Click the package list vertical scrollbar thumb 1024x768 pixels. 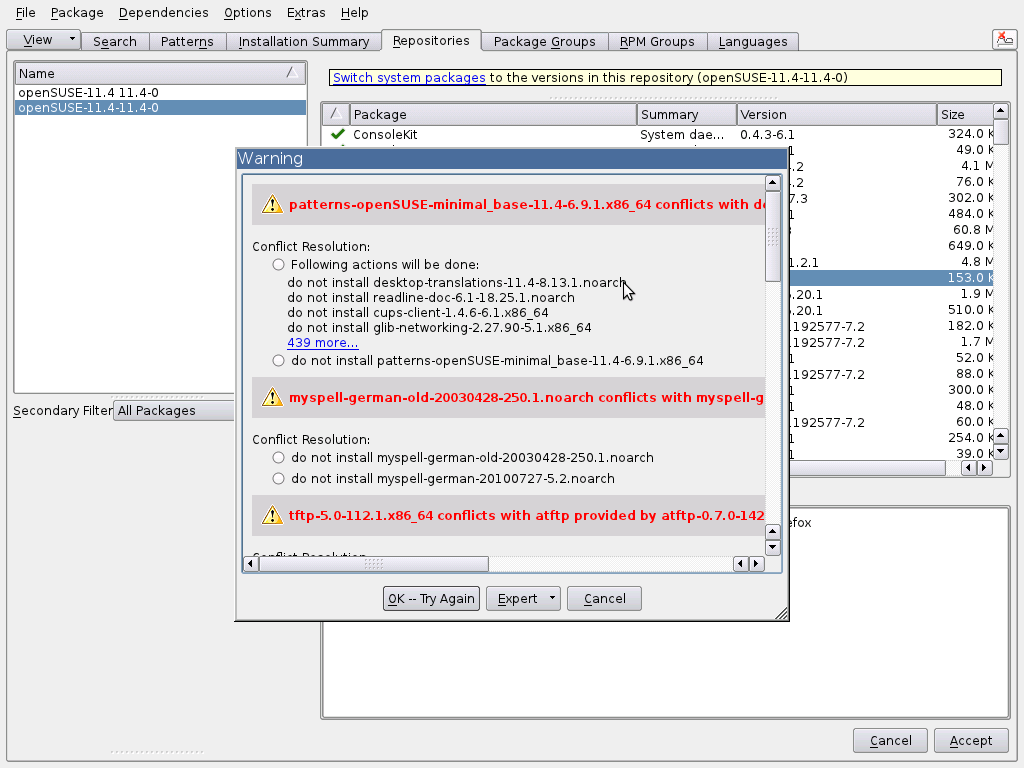click(1000, 131)
